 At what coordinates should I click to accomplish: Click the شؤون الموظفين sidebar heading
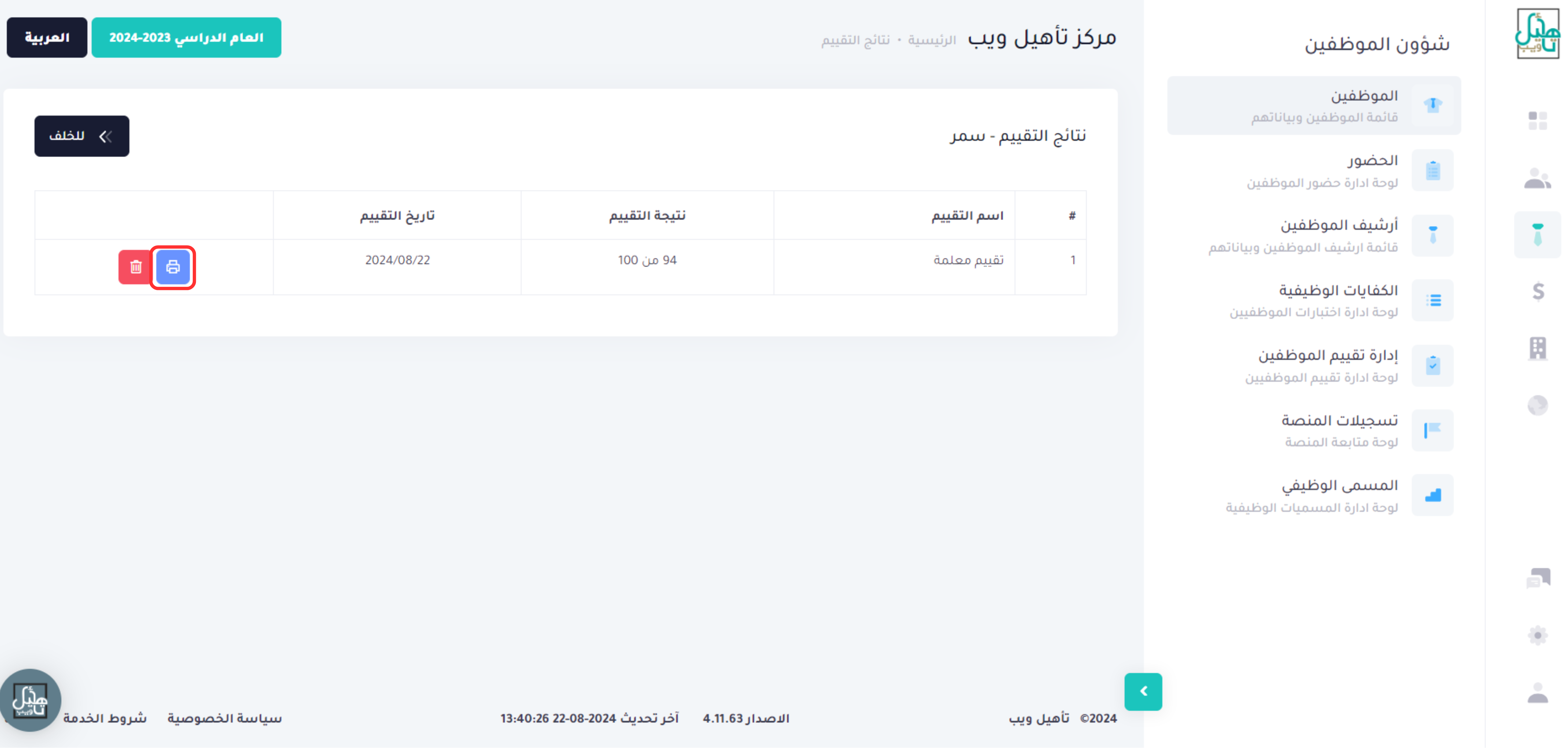tap(1377, 44)
